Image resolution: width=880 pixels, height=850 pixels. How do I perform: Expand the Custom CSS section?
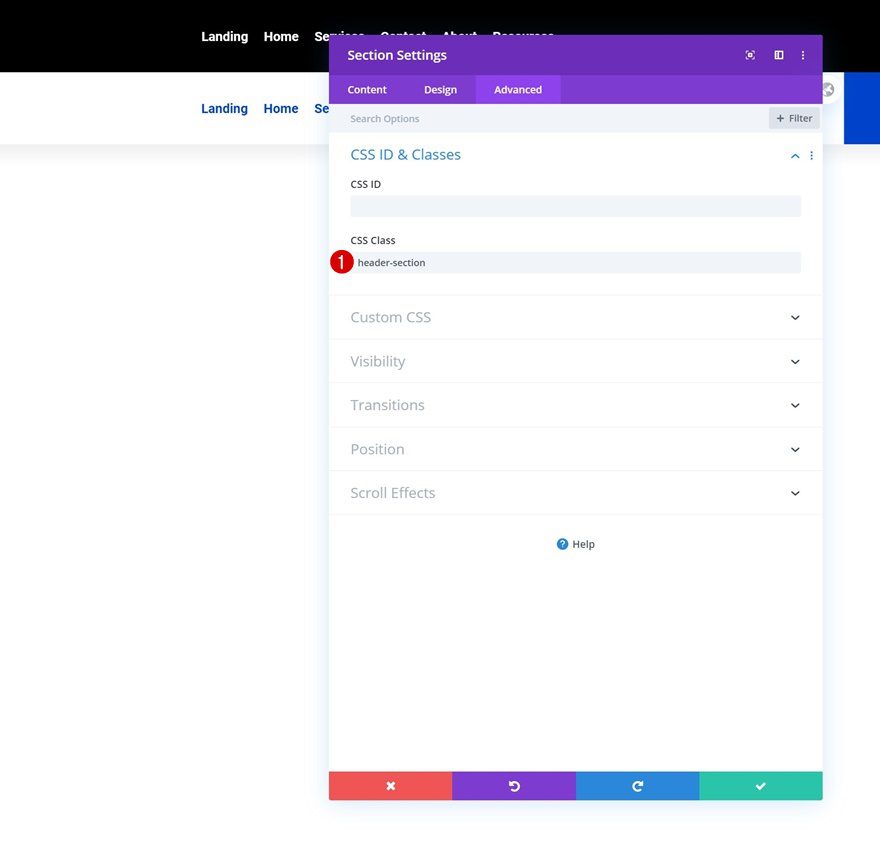pos(575,318)
